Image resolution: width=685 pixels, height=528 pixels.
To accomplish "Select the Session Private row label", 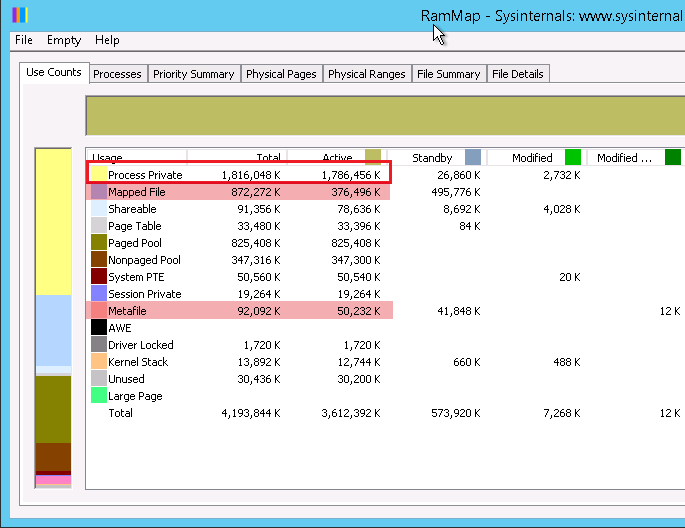I will coord(145,294).
